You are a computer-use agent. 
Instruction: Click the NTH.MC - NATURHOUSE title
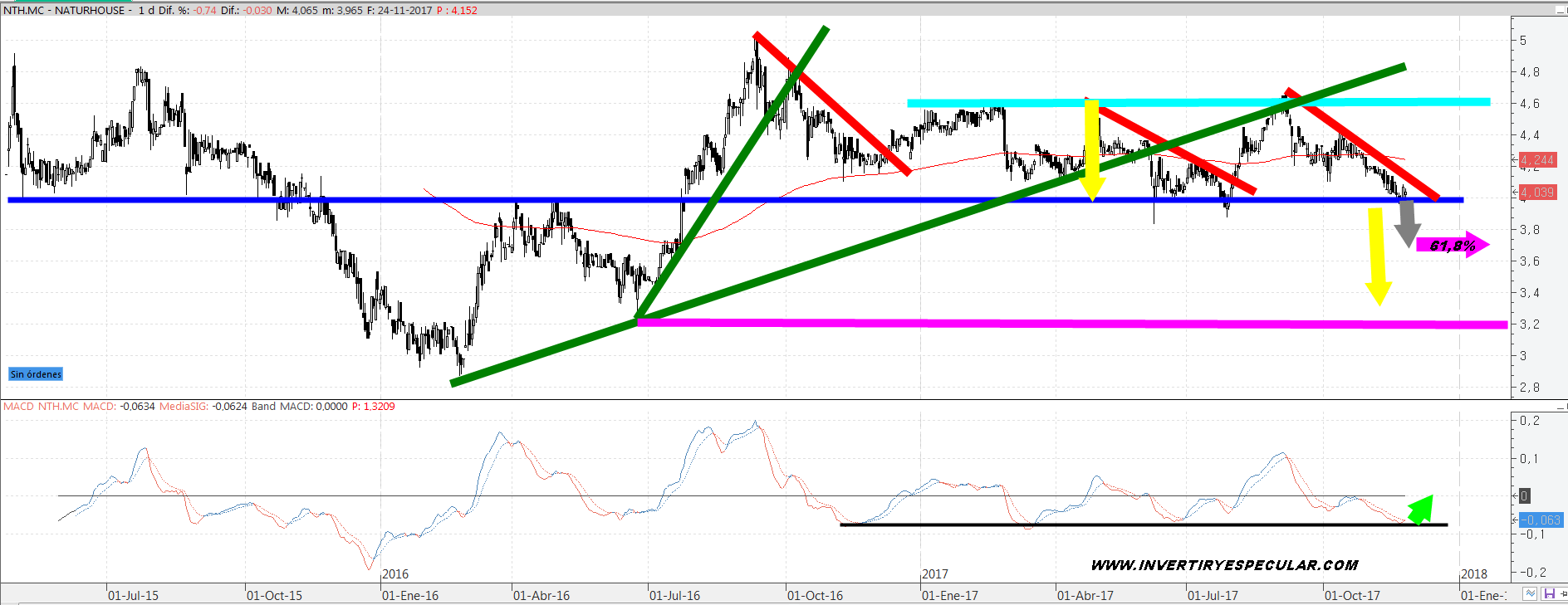(x=67, y=10)
